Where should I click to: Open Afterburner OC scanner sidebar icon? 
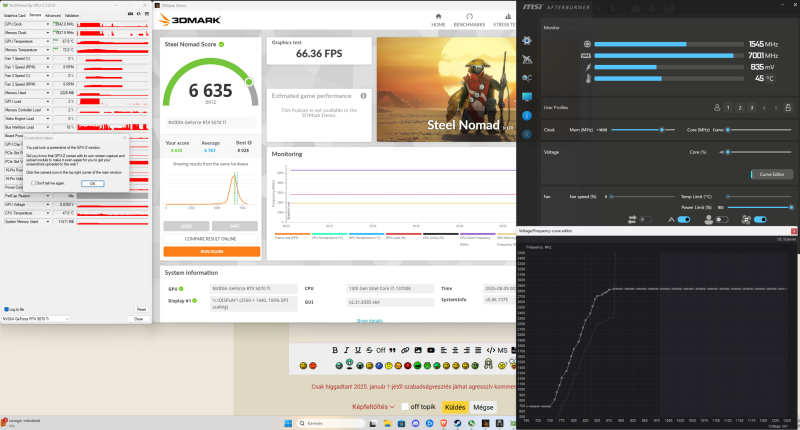527,78
